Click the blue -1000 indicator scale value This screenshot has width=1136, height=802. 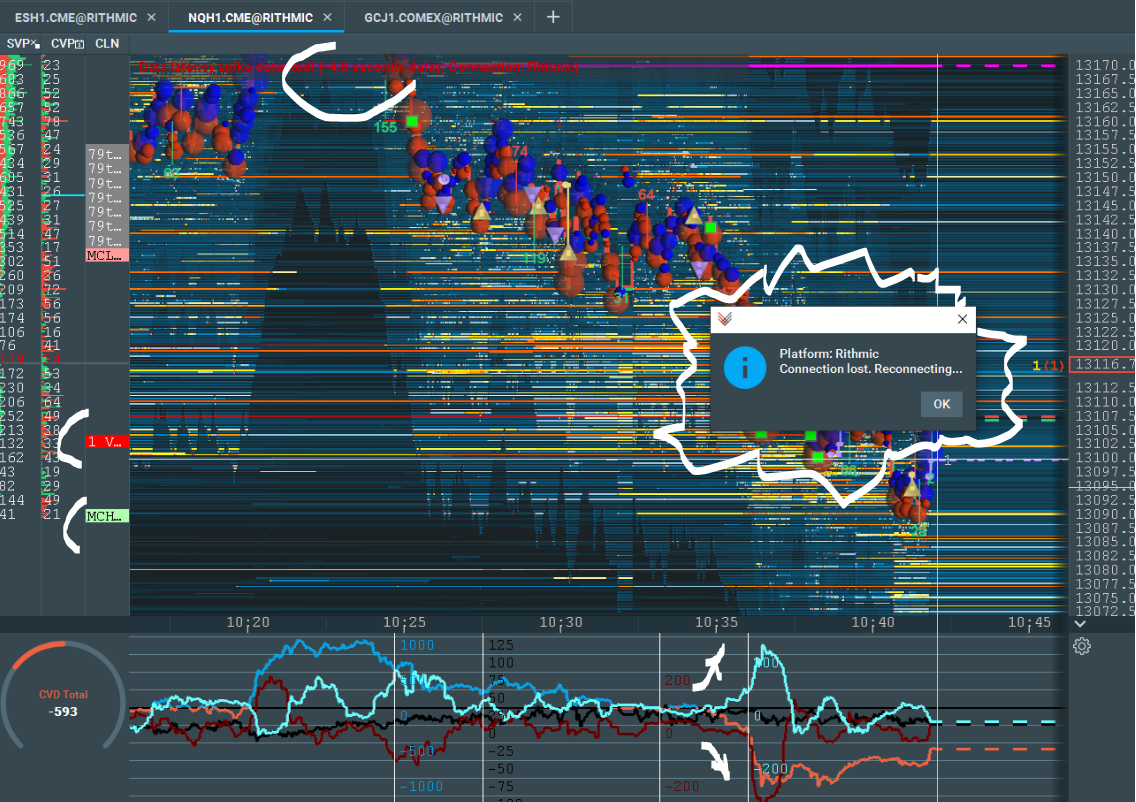tap(421, 786)
